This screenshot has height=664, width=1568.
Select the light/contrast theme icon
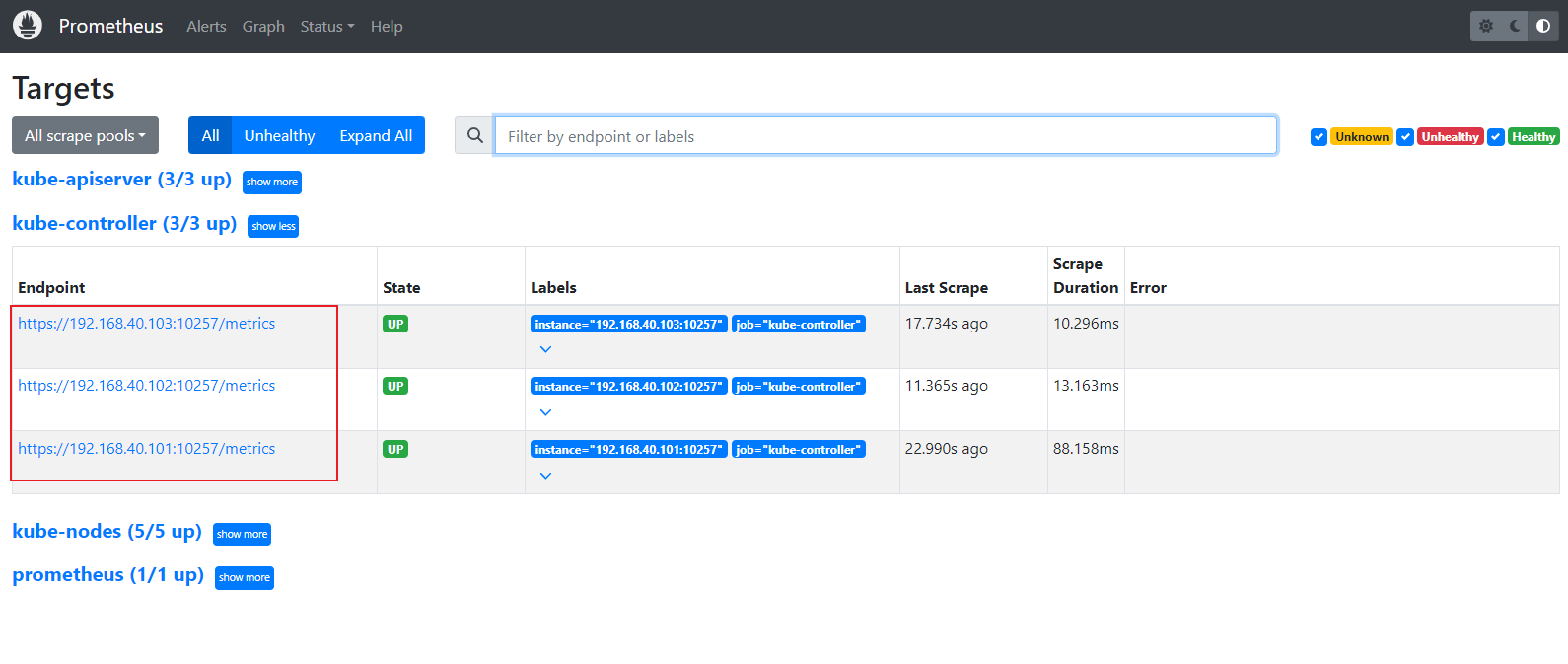[1543, 26]
